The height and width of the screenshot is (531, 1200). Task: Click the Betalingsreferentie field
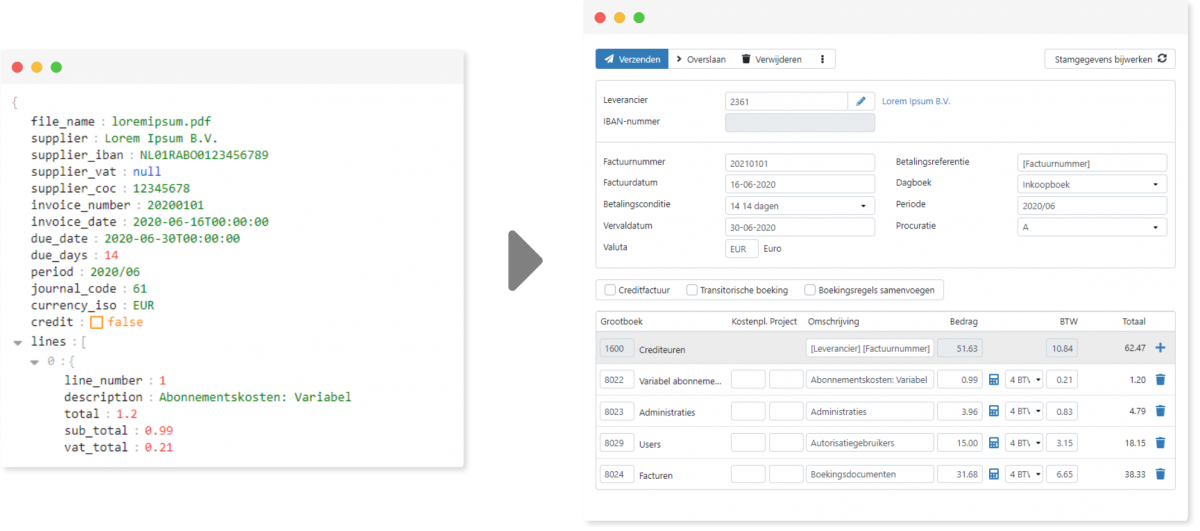[1091, 163]
